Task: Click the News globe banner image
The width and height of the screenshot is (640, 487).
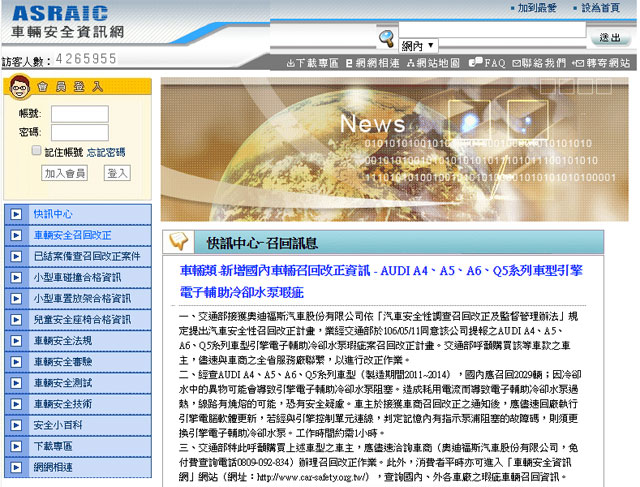Action: tap(394, 149)
